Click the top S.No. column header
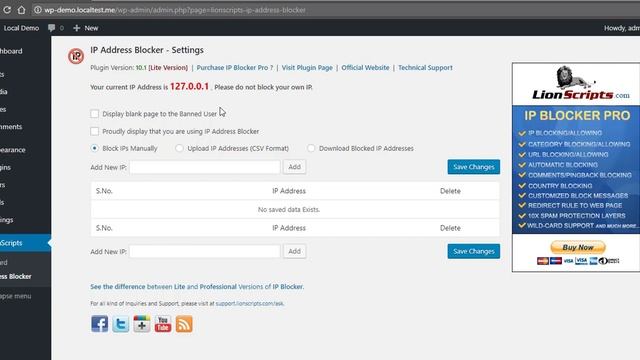The width and height of the screenshot is (640, 360). point(104,191)
